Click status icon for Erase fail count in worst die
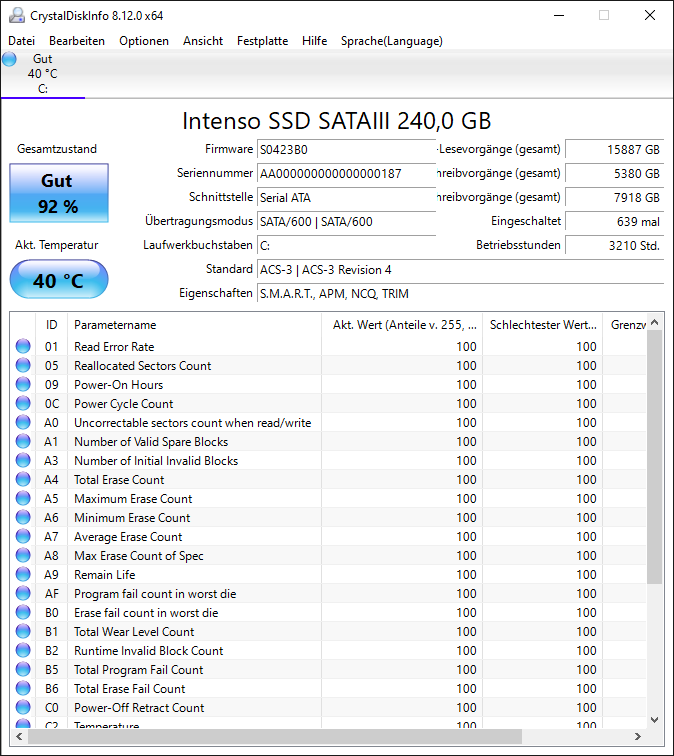 tap(23, 612)
